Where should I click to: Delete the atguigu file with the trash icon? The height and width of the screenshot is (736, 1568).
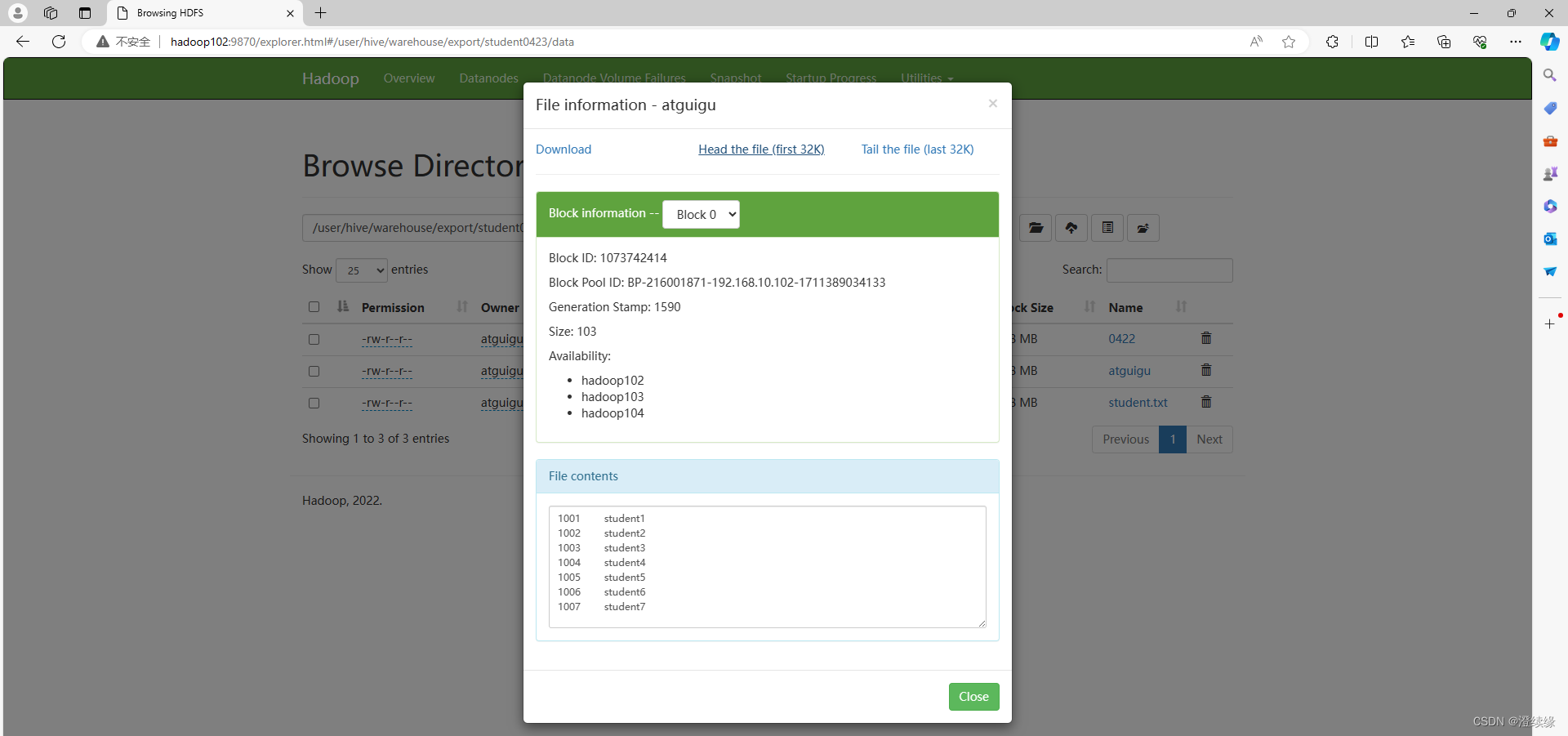[1206, 370]
